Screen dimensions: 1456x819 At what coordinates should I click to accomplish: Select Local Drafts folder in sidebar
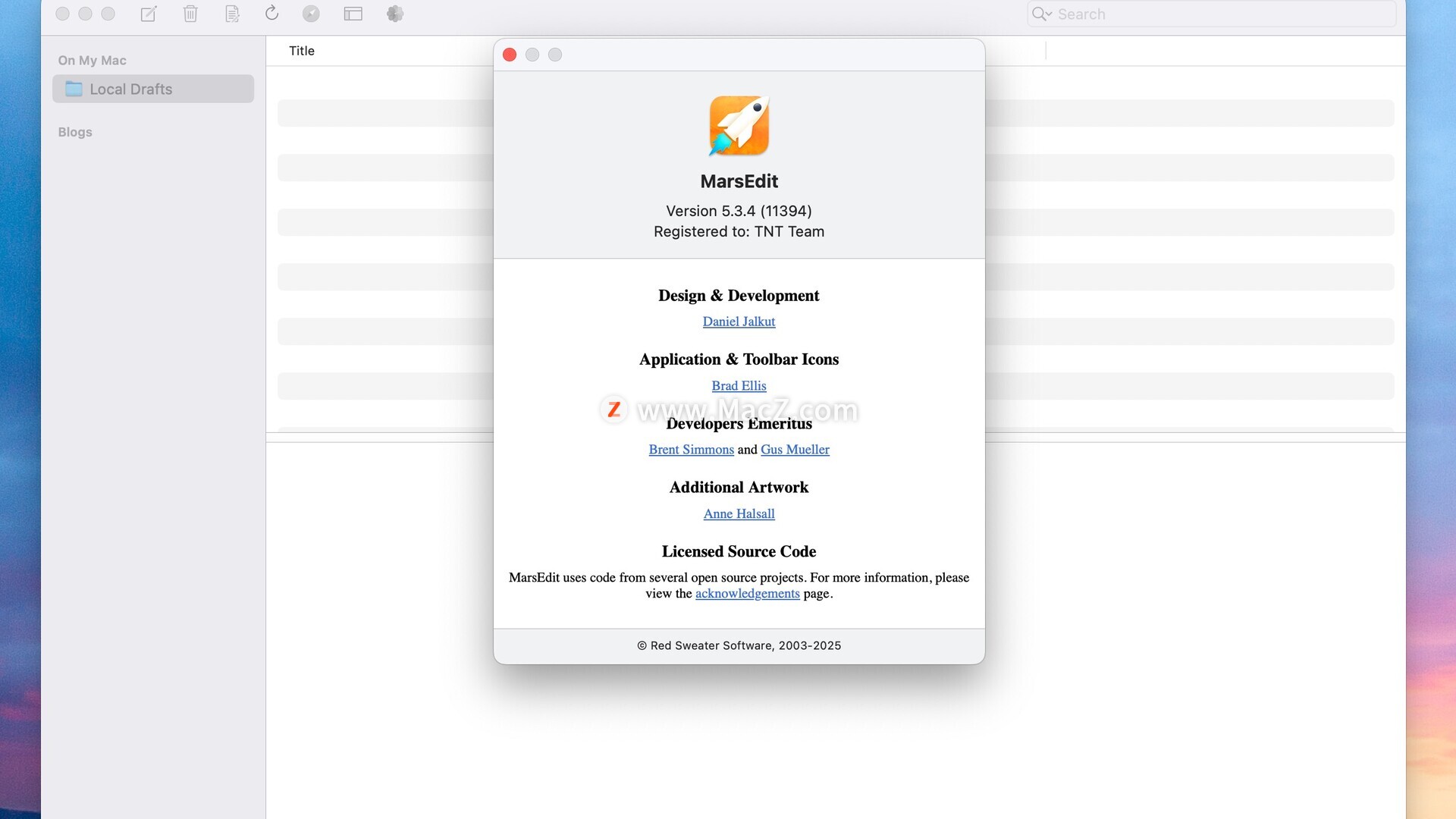click(153, 89)
